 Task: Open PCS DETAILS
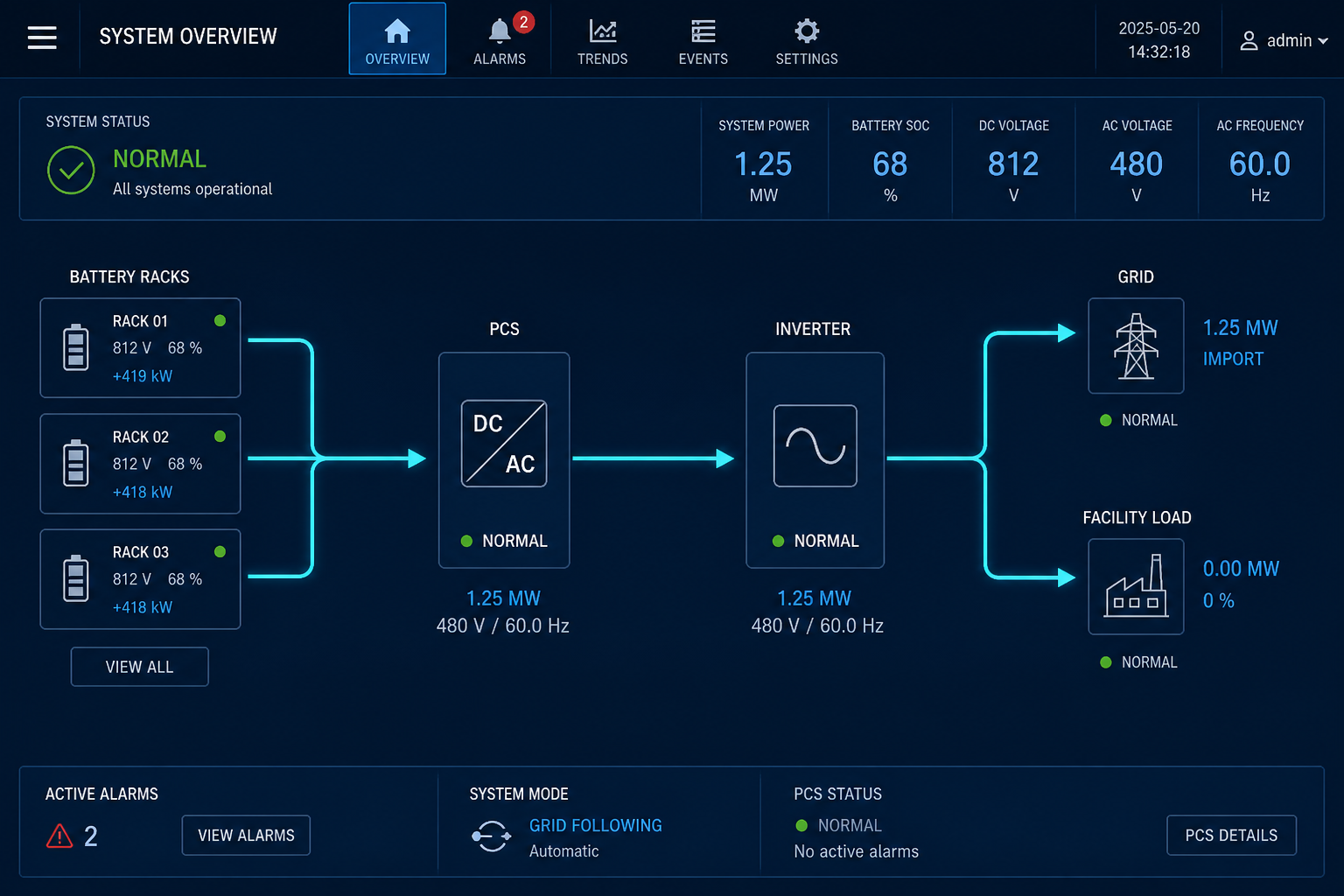1231,836
